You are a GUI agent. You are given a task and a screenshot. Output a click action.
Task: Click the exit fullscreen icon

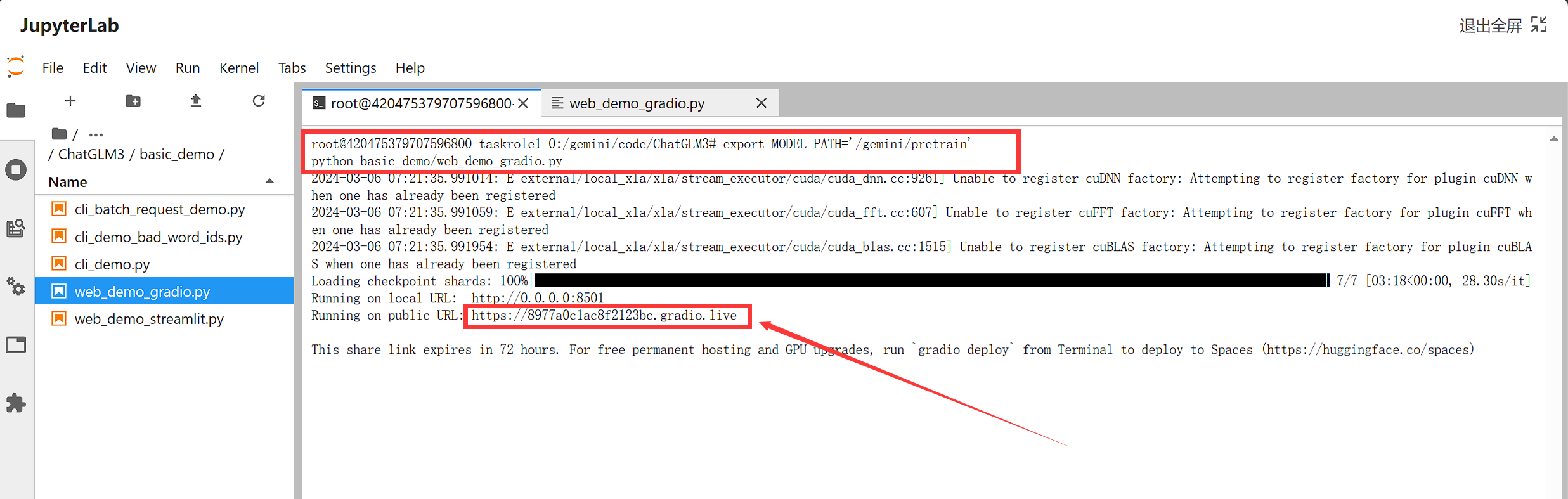coord(1539,25)
